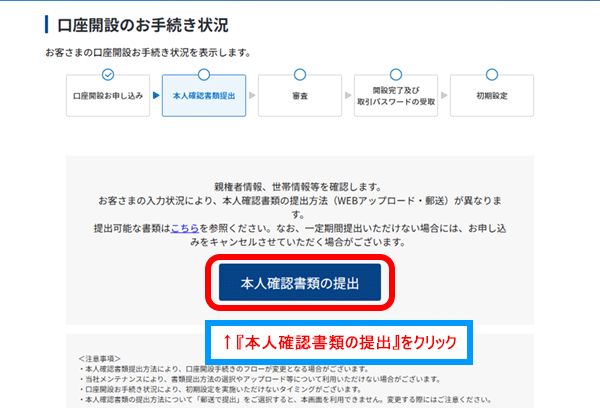Click the checkmark circle above 口座開設お申し込み

coord(108,75)
